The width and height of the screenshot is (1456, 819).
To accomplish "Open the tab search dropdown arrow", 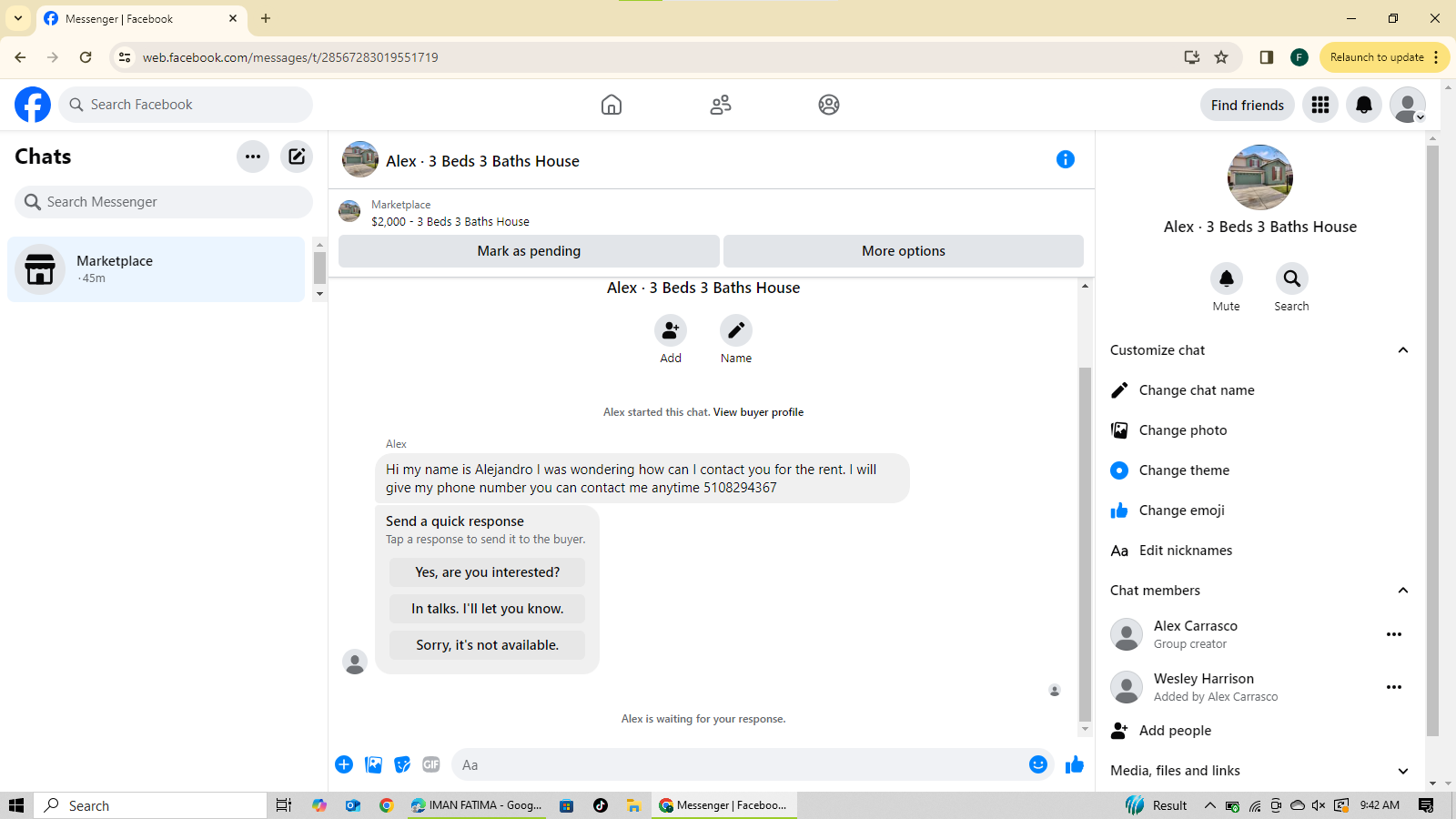I will [x=18, y=18].
